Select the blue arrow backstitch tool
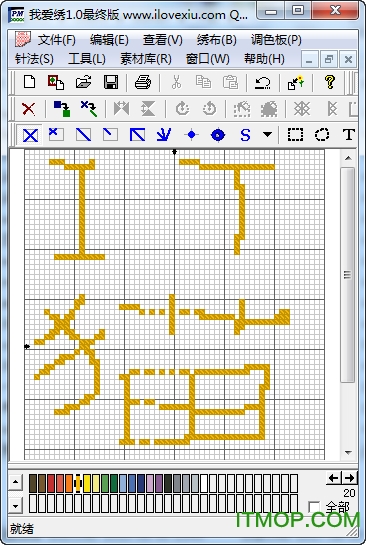Screen dimensions: 366x545 (x=164, y=135)
